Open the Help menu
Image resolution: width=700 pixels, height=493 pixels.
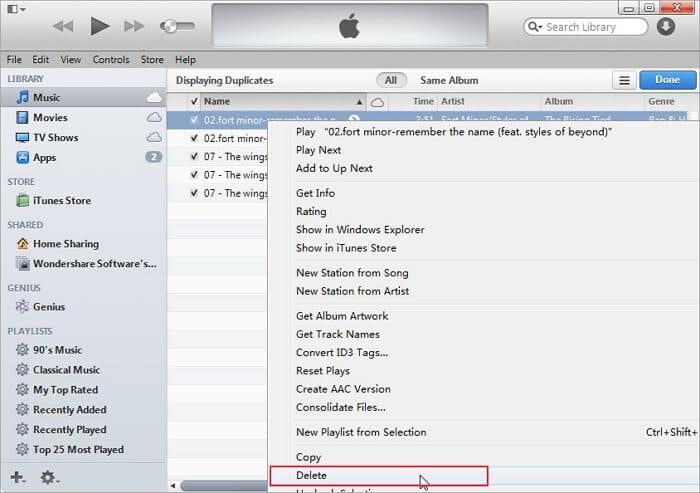point(185,59)
